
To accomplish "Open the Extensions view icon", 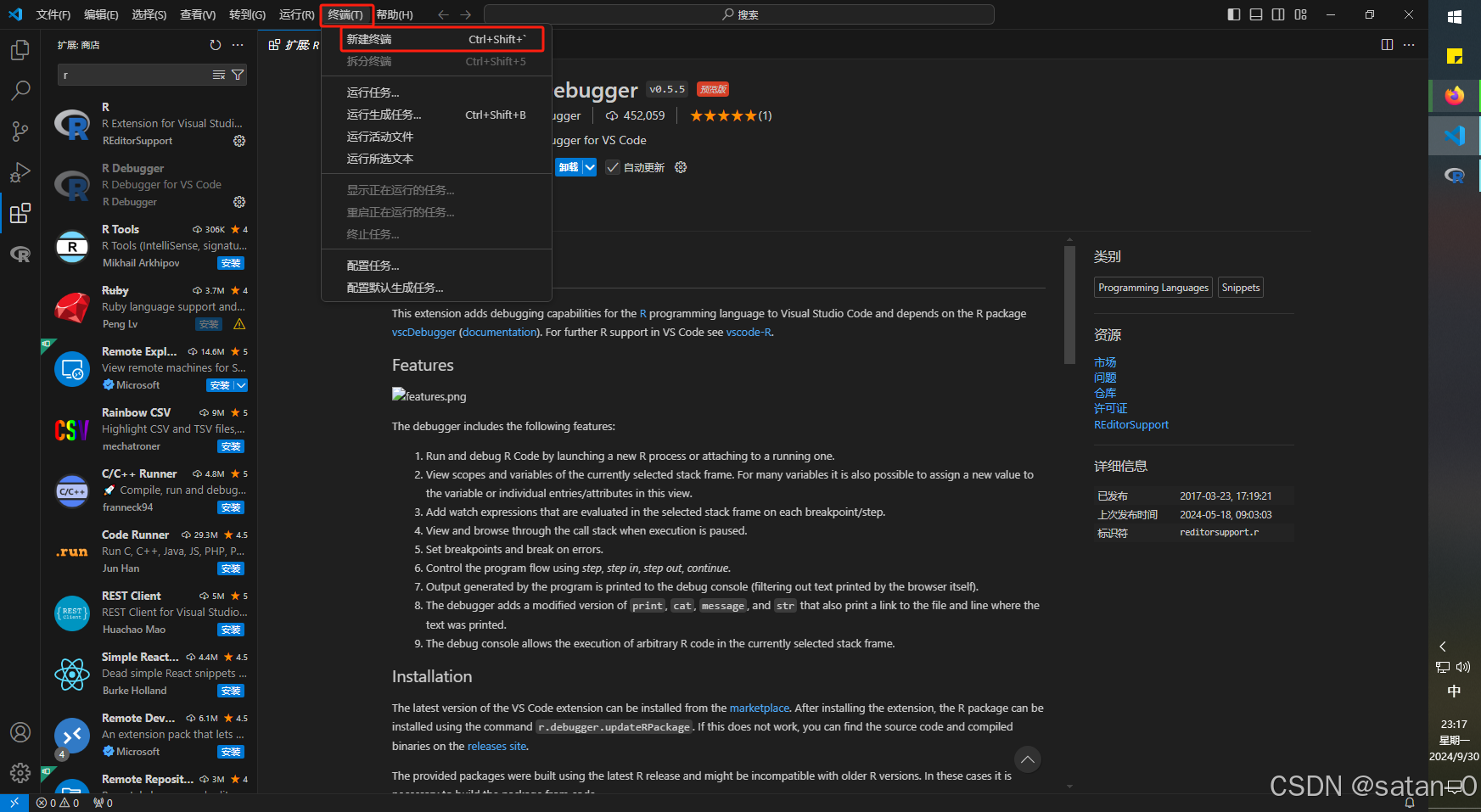I will [20, 213].
